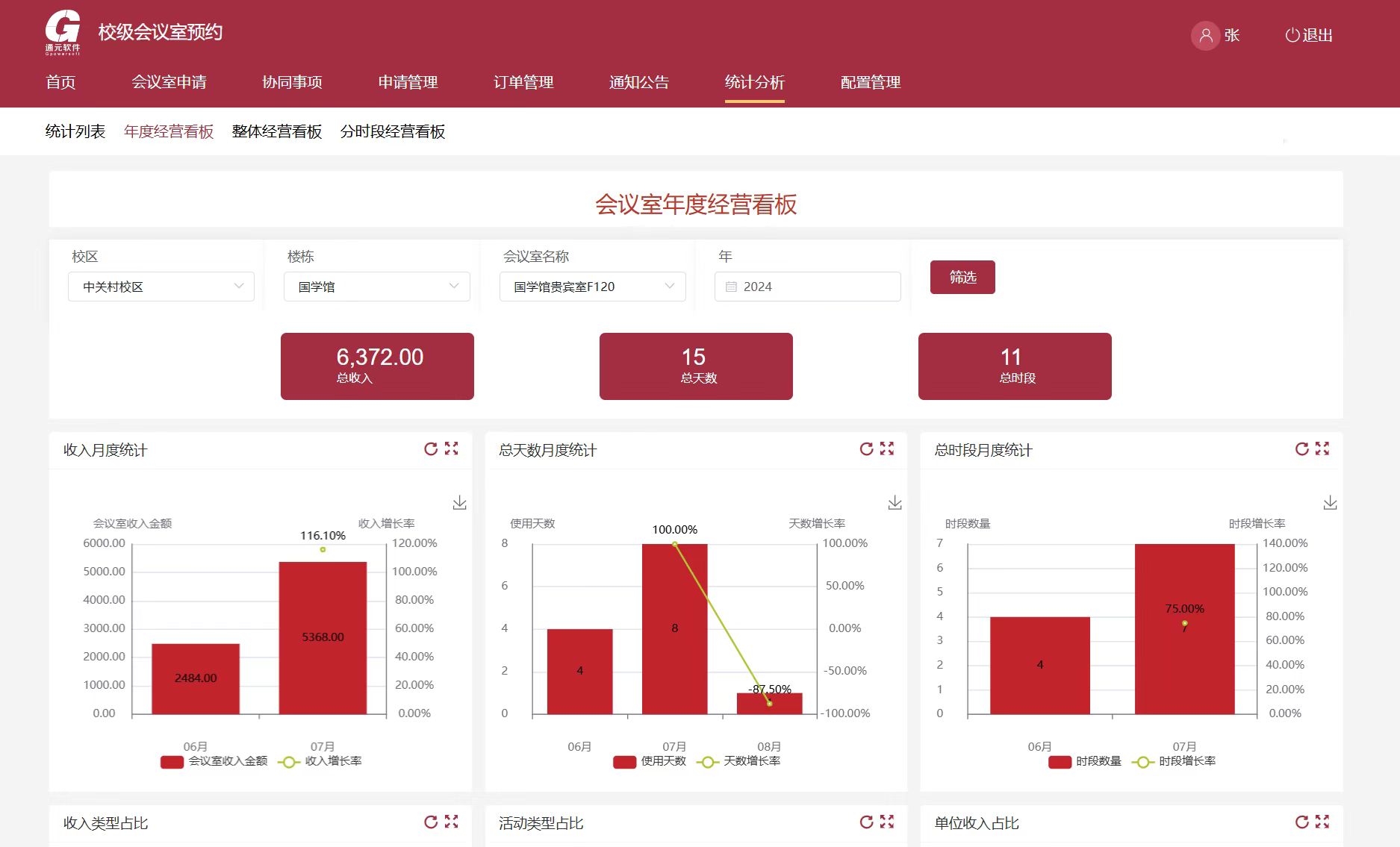
Task: Hide the 收入增长率 line via its legend
Action: (x=335, y=762)
